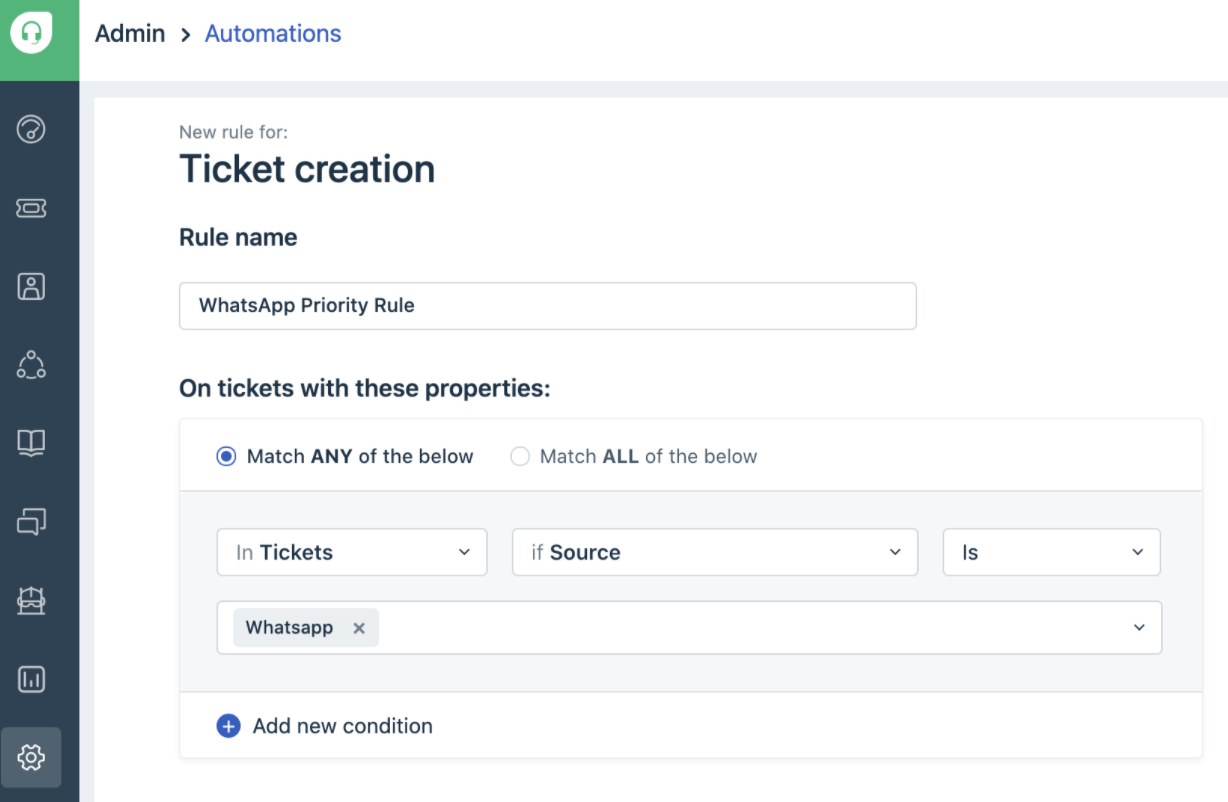Expand the Is operator dropdown

click(1051, 553)
